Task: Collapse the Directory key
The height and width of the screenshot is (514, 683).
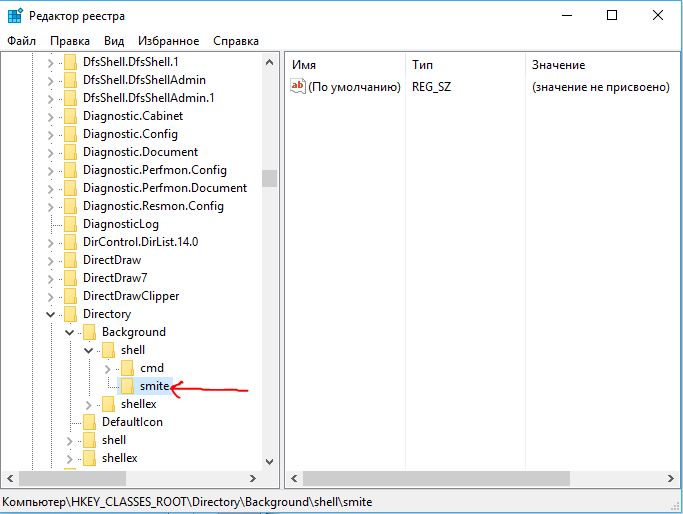Action: [51, 314]
